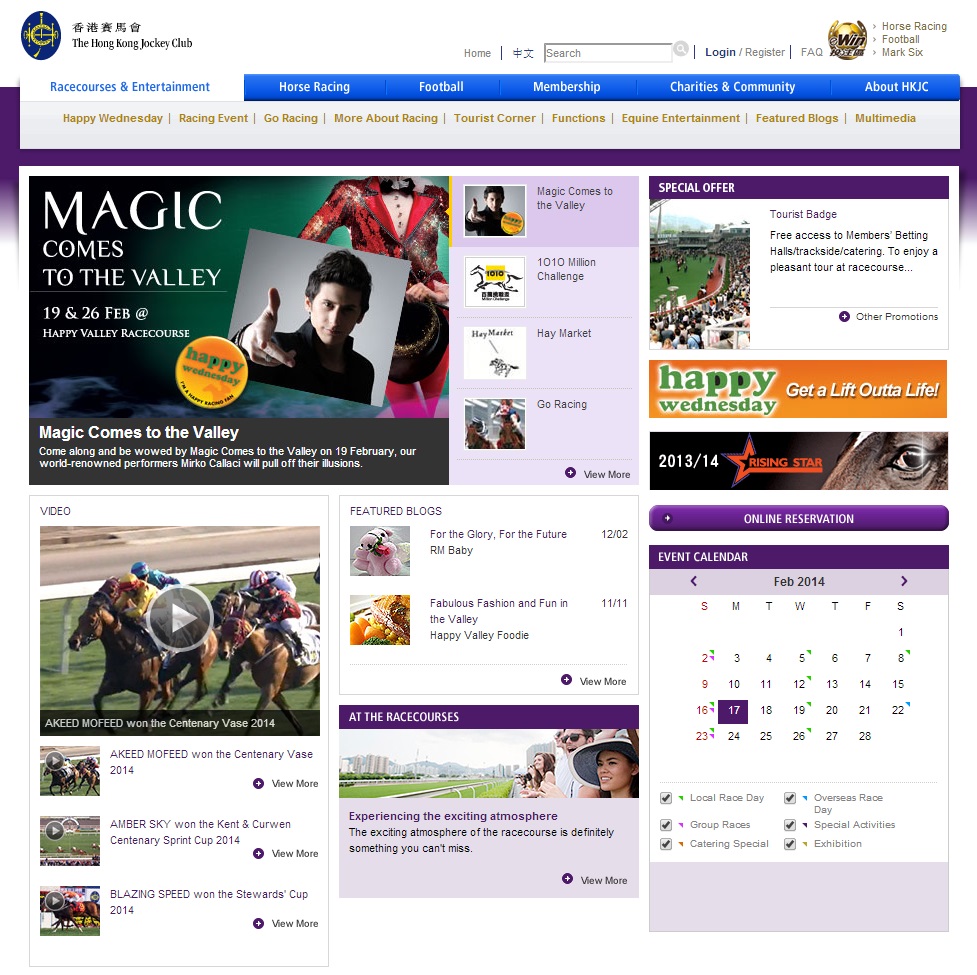Screen dimensions: 977x975
Task: Open the Charities & Community menu
Action: [732, 87]
